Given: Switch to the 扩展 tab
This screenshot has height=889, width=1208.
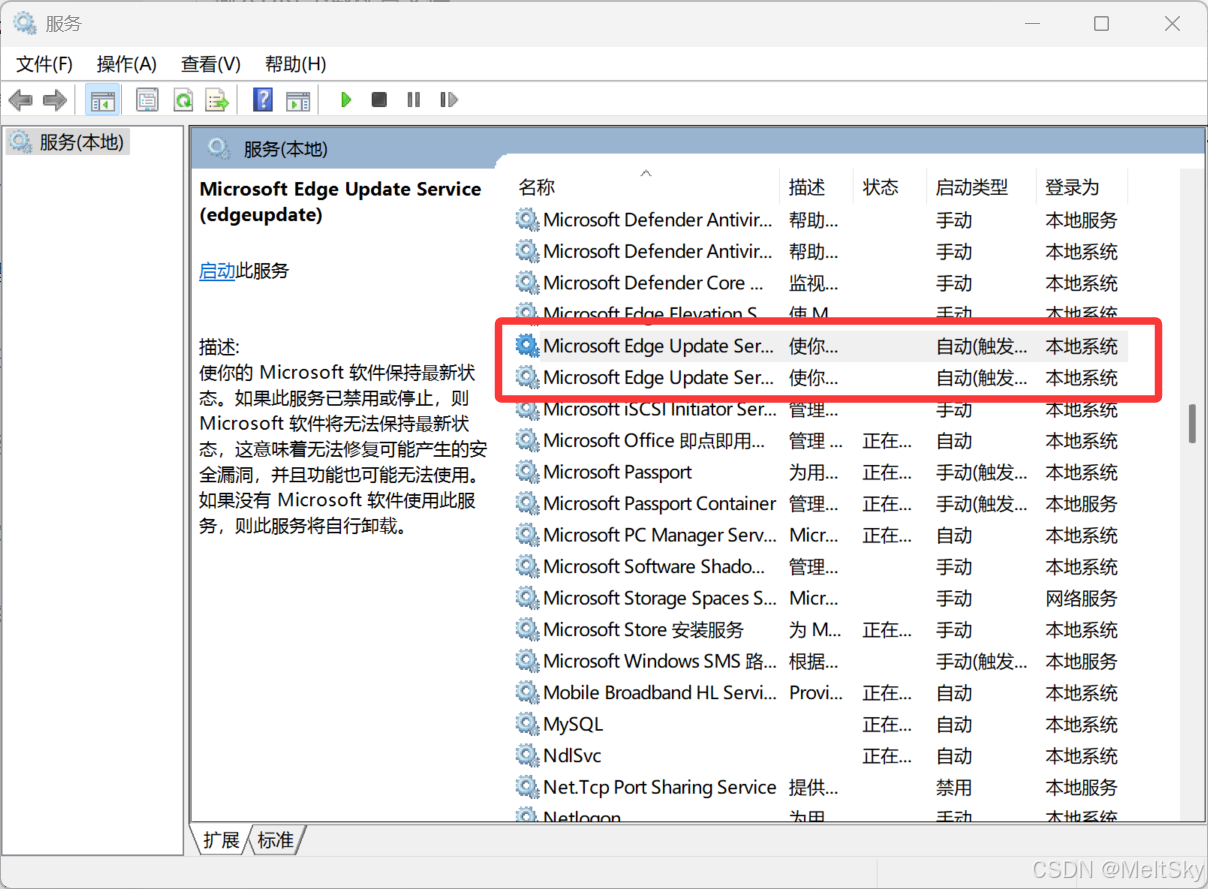Looking at the screenshot, I should pyautogui.click(x=221, y=840).
